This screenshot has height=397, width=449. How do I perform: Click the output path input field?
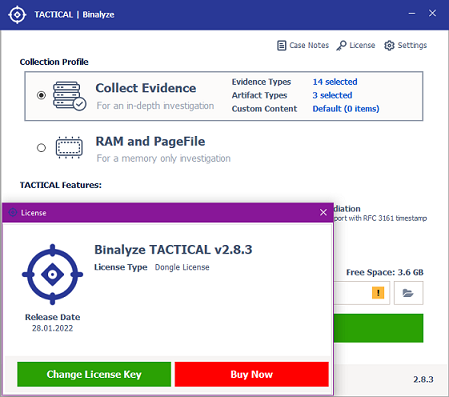point(362,293)
